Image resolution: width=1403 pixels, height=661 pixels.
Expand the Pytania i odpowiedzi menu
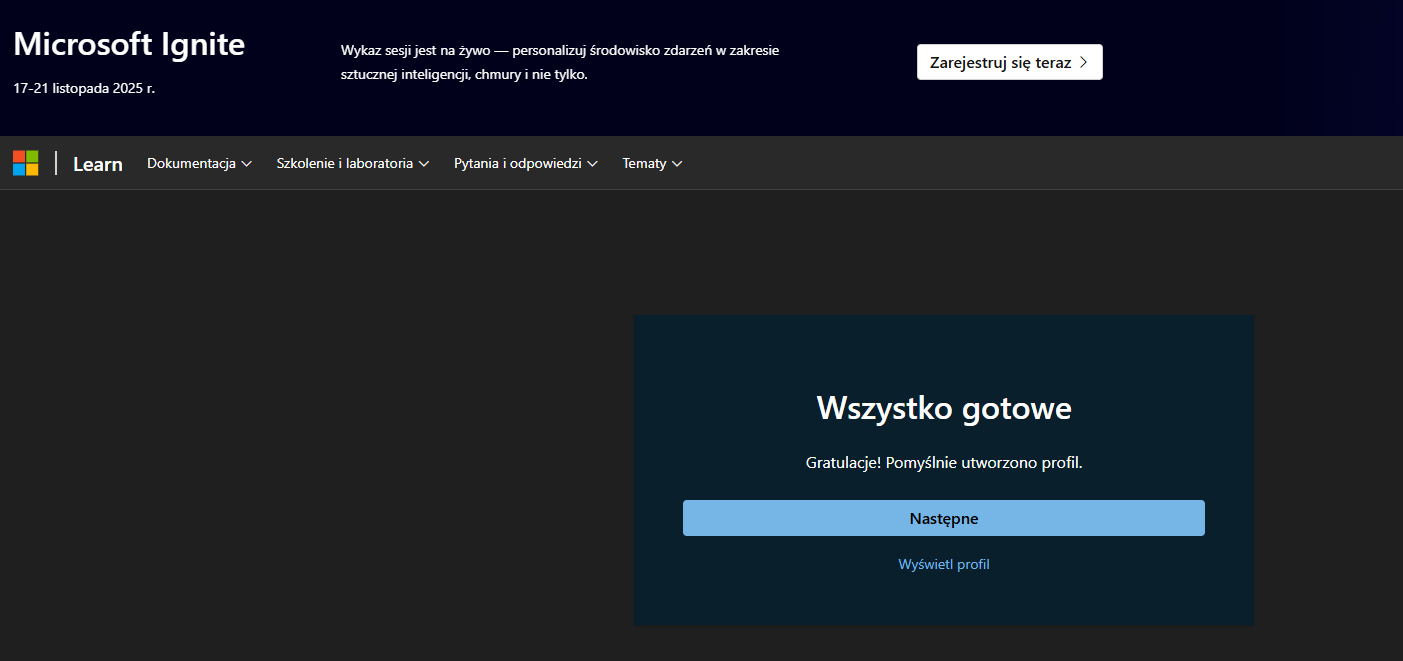coord(526,163)
